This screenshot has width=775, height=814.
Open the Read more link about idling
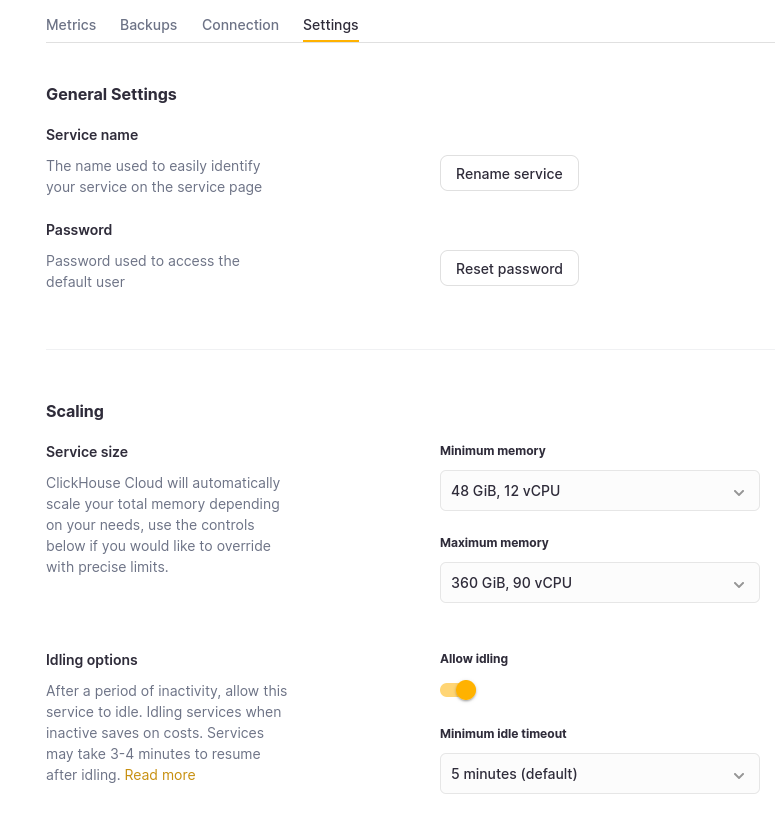tap(159, 774)
